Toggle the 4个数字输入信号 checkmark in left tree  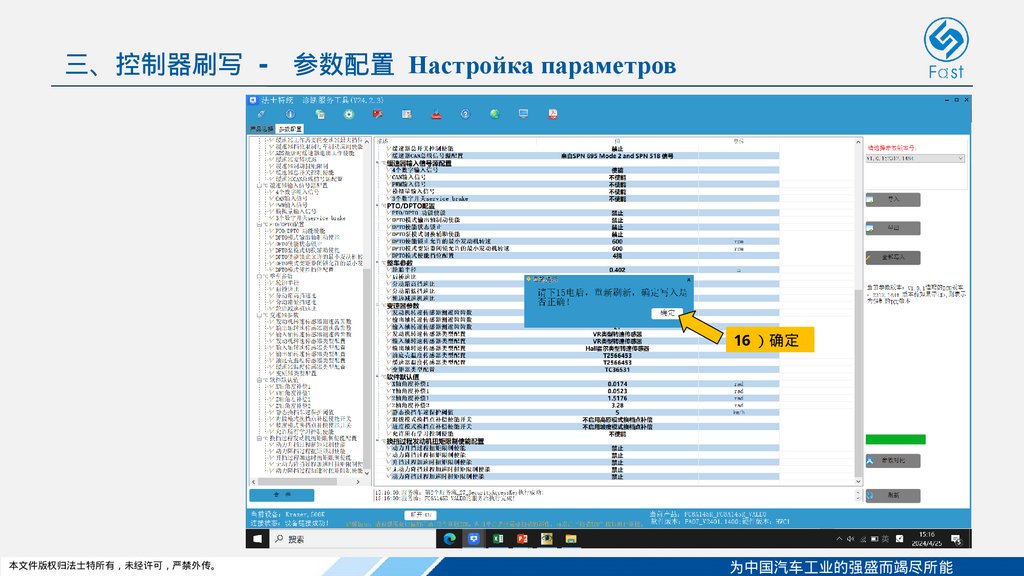click(x=271, y=192)
